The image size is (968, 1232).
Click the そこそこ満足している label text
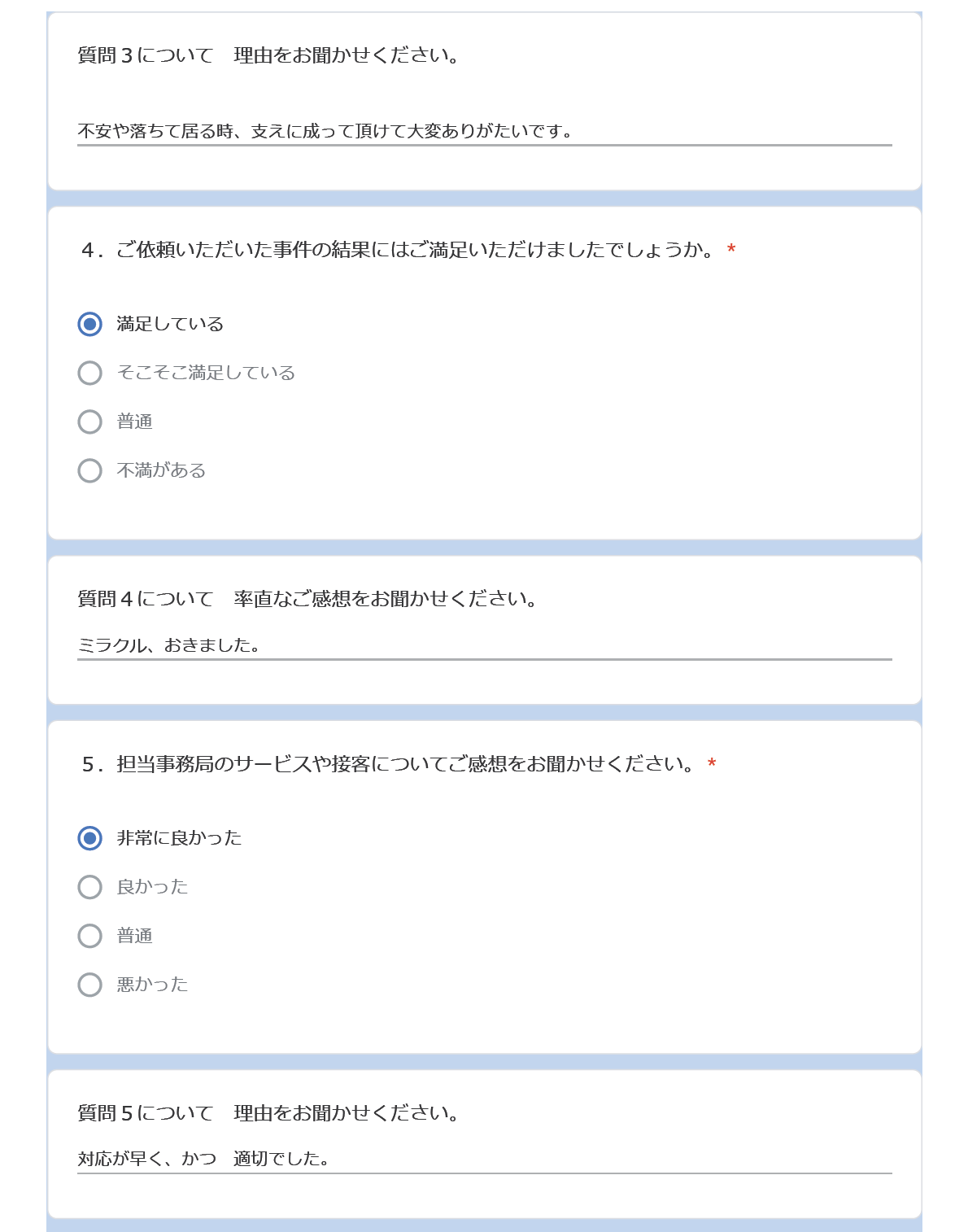click(x=206, y=373)
